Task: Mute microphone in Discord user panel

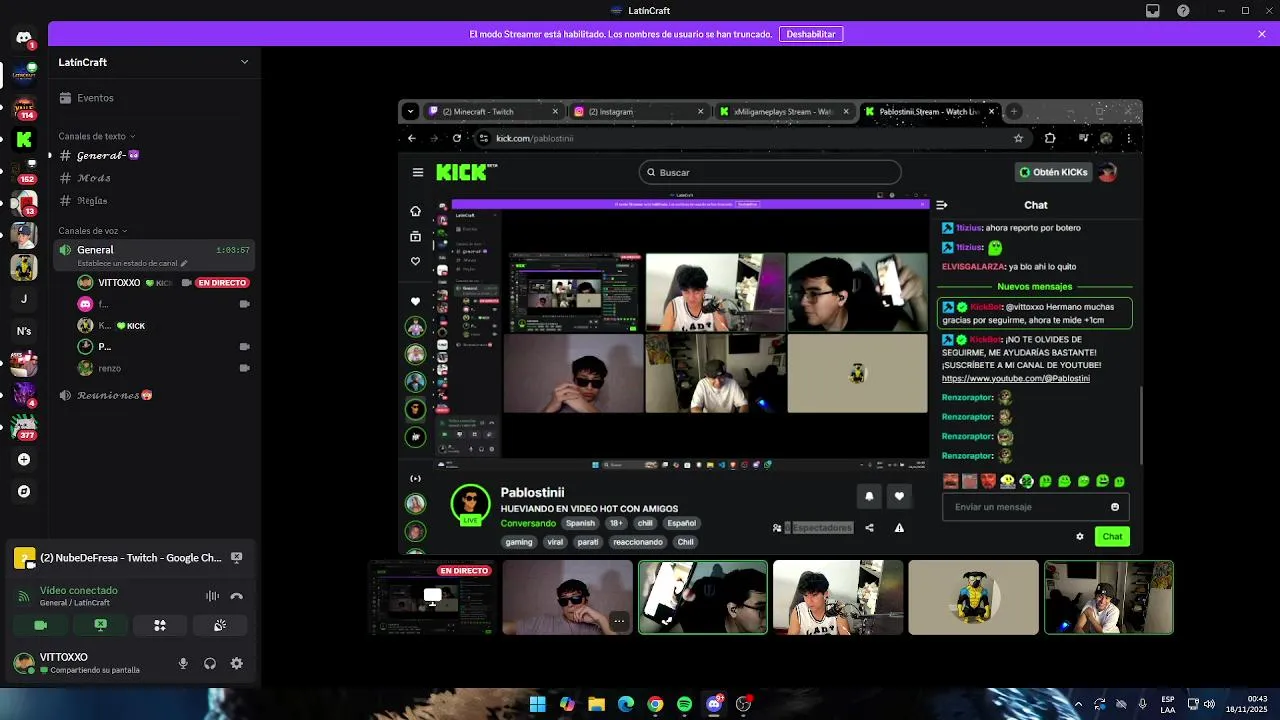Action: (x=183, y=663)
